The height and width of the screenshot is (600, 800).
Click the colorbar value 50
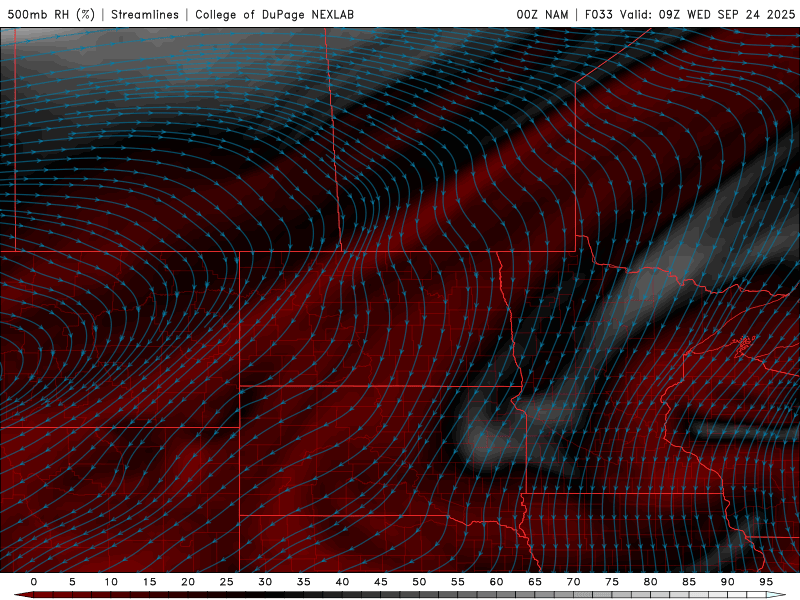pyautogui.click(x=419, y=582)
